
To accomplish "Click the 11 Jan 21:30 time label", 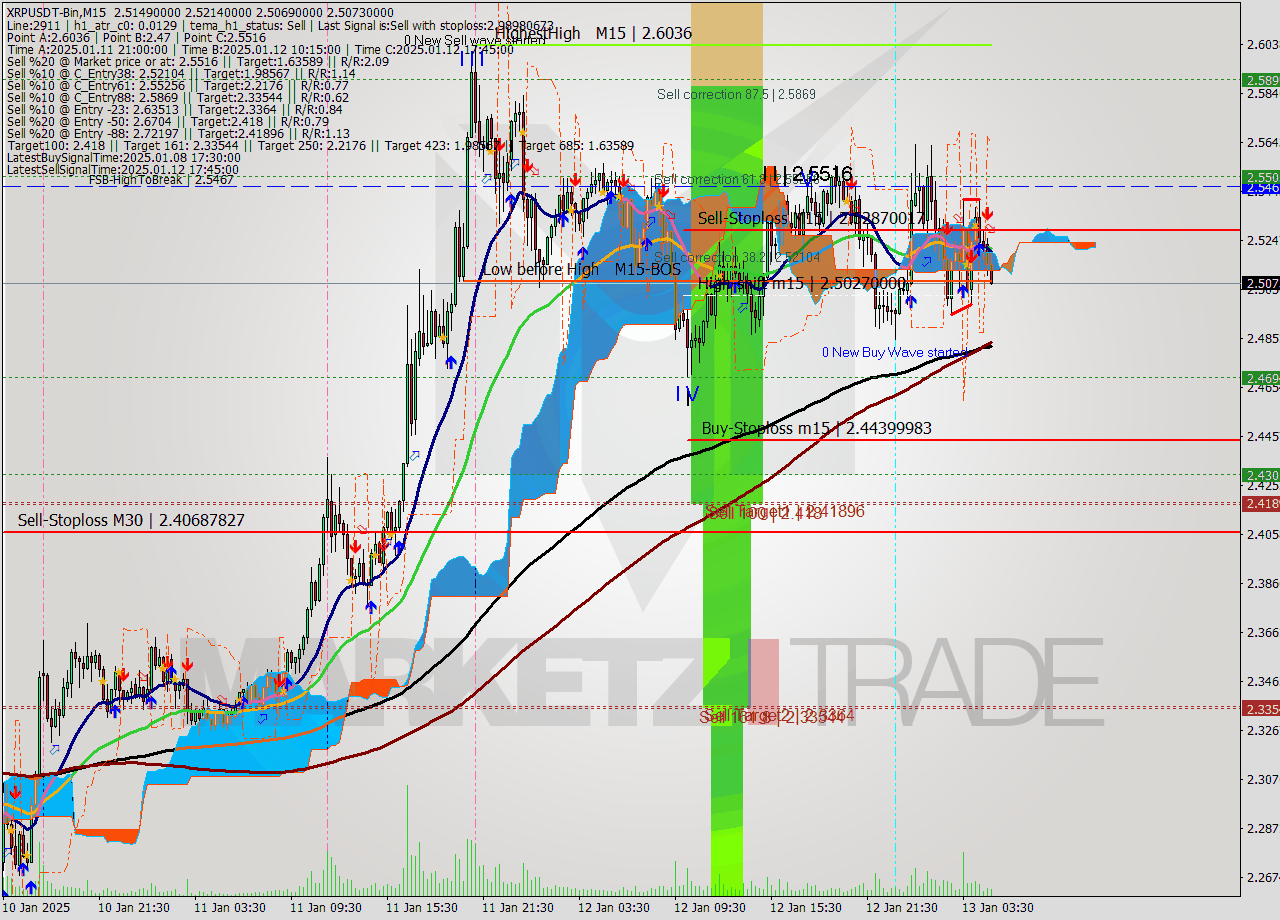I will pyautogui.click(x=518, y=908).
